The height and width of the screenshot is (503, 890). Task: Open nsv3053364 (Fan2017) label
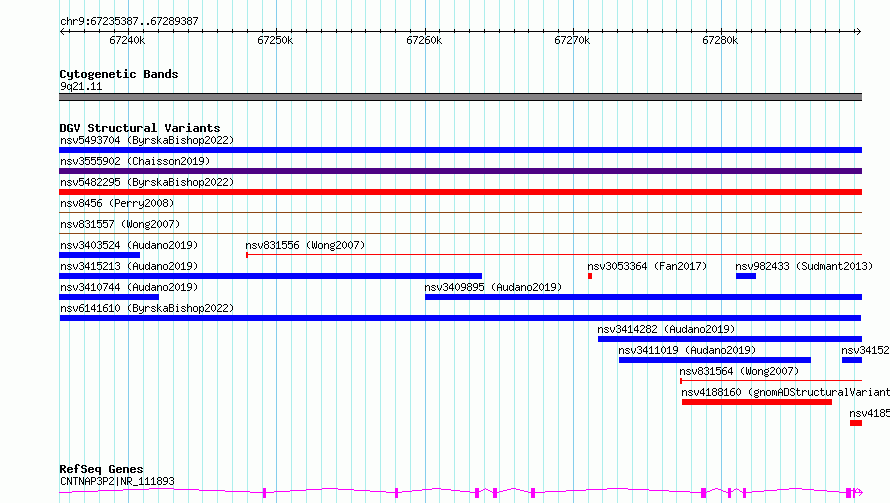pos(647,266)
